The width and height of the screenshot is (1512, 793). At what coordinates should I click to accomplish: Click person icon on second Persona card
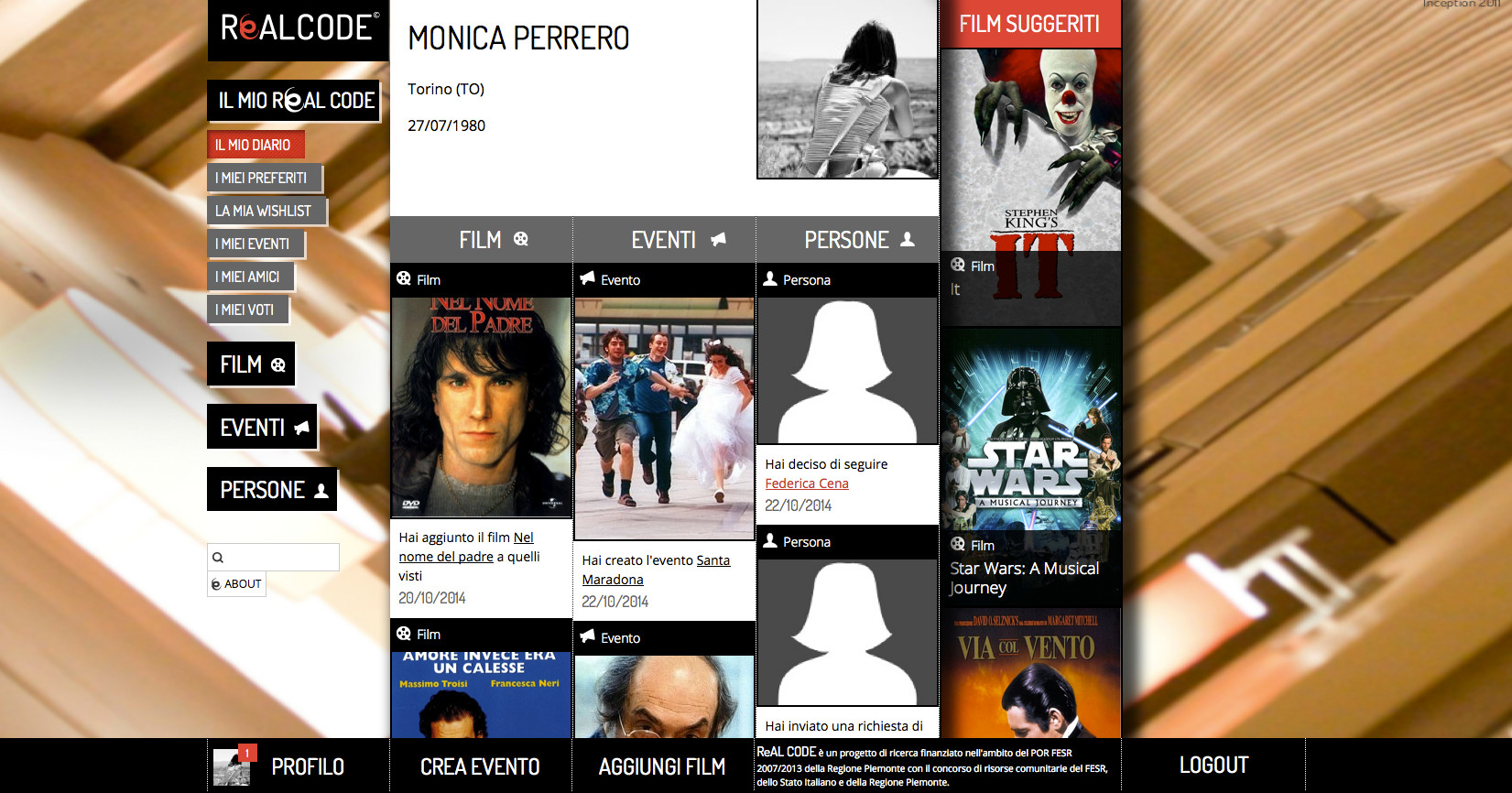tap(770, 540)
